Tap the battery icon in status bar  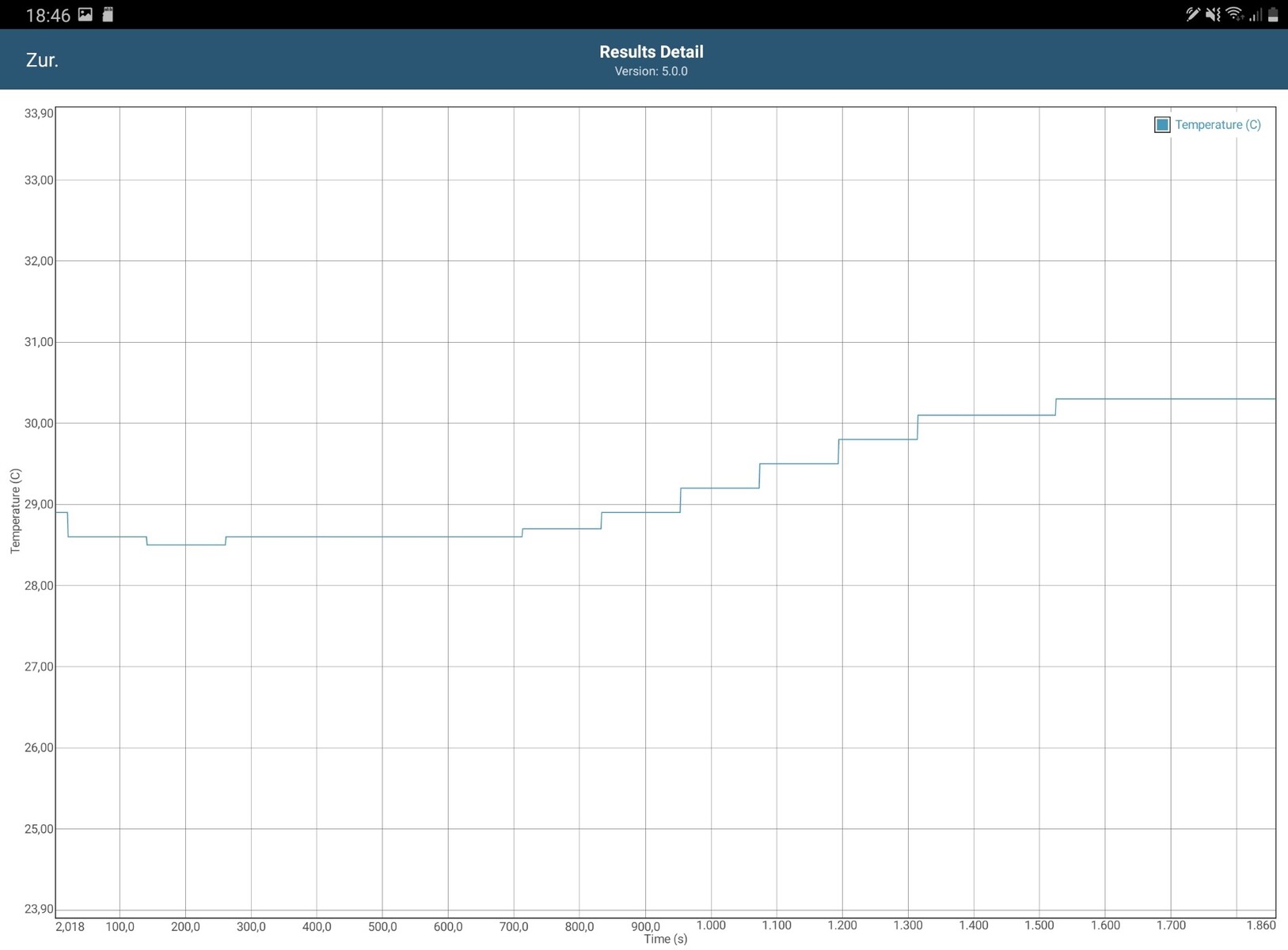click(1273, 14)
